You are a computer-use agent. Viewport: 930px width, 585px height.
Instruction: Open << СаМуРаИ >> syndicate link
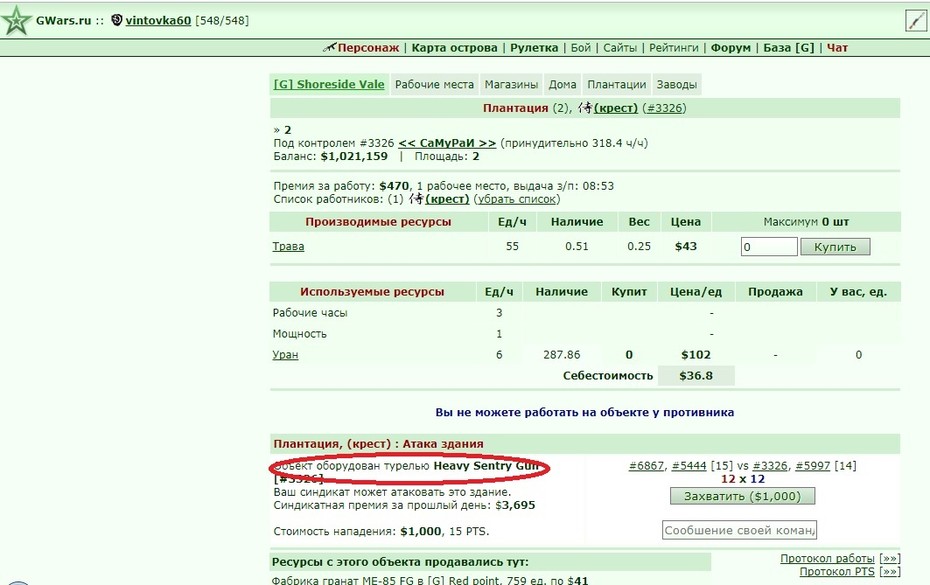click(x=447, y=143)
